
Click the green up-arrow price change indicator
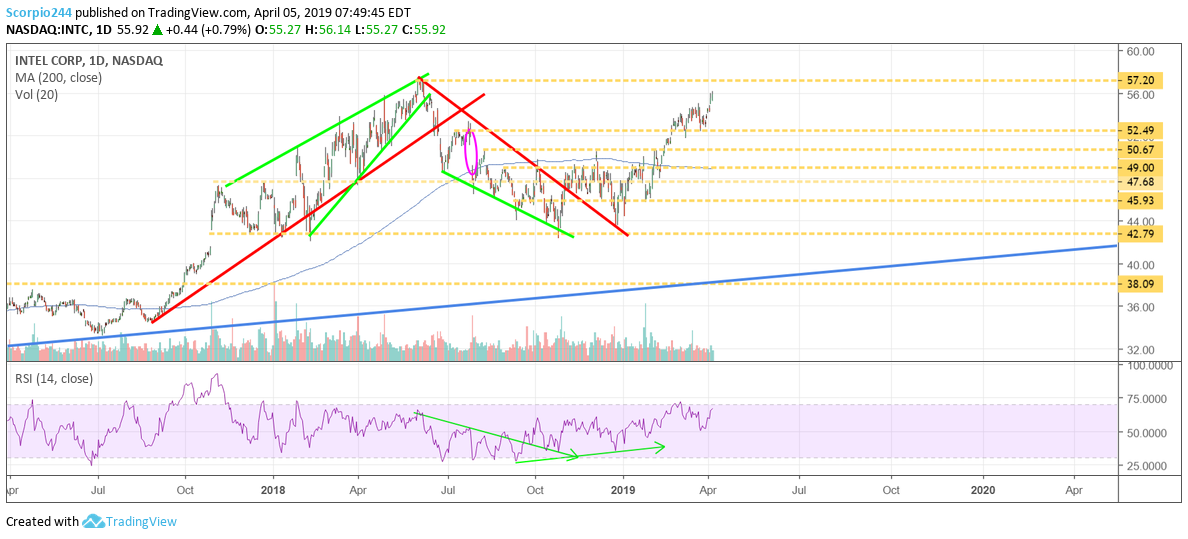(158, 30)
